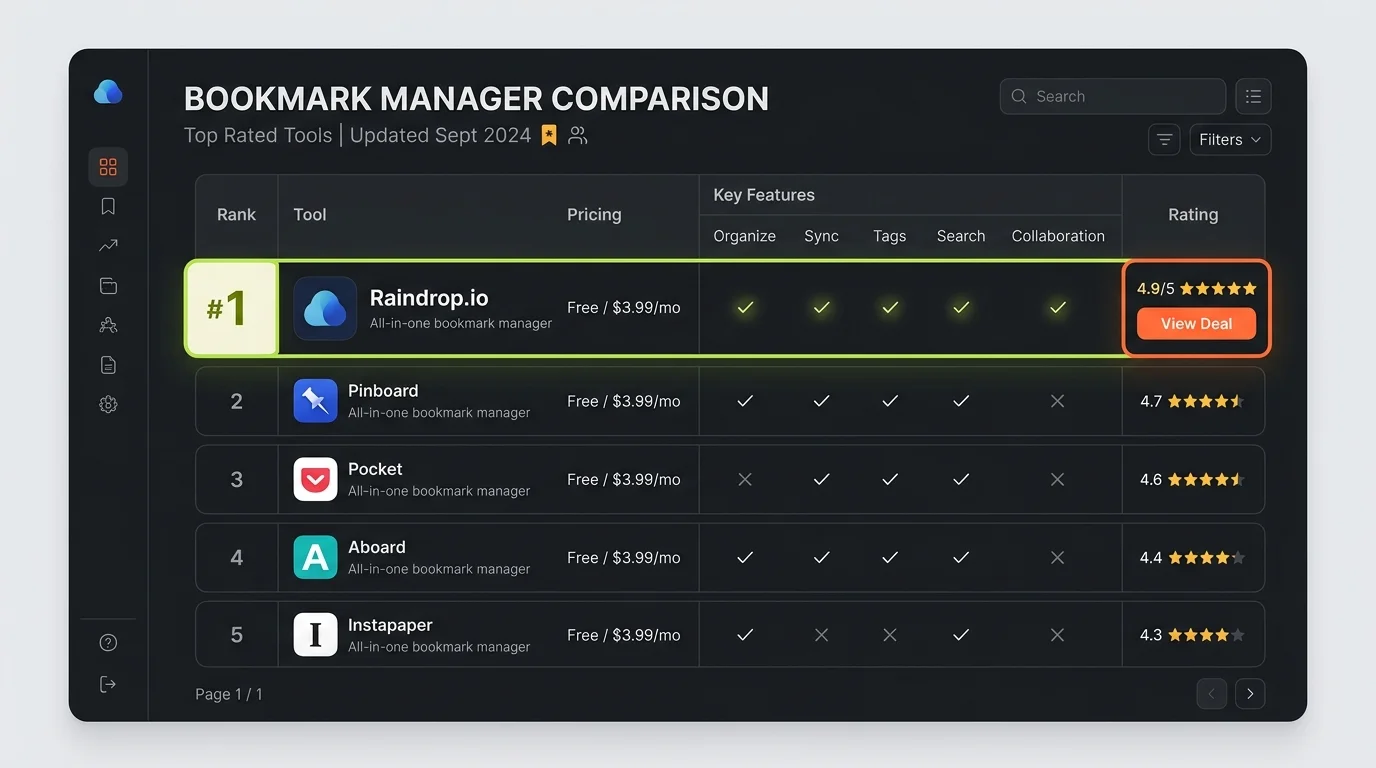Click the Raindrop.io cloud app icon

[325, 308]
